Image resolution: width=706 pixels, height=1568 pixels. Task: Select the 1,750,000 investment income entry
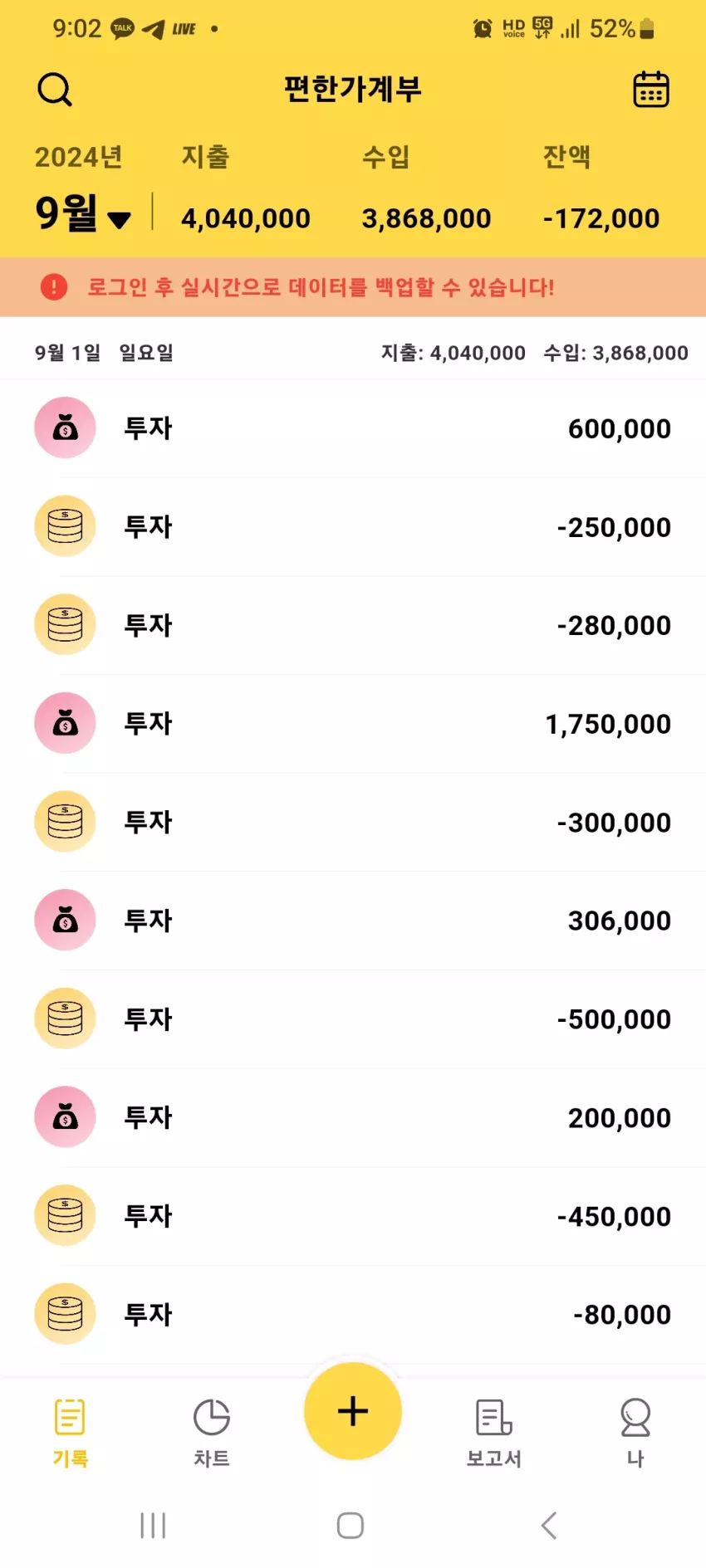click(x=353, y=724)
